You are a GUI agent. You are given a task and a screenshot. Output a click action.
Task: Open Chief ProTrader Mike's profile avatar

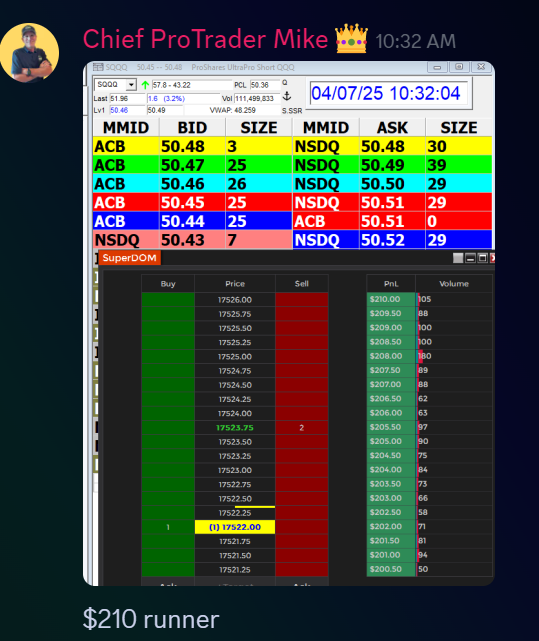pyautogui.click(x=29, y=53)
